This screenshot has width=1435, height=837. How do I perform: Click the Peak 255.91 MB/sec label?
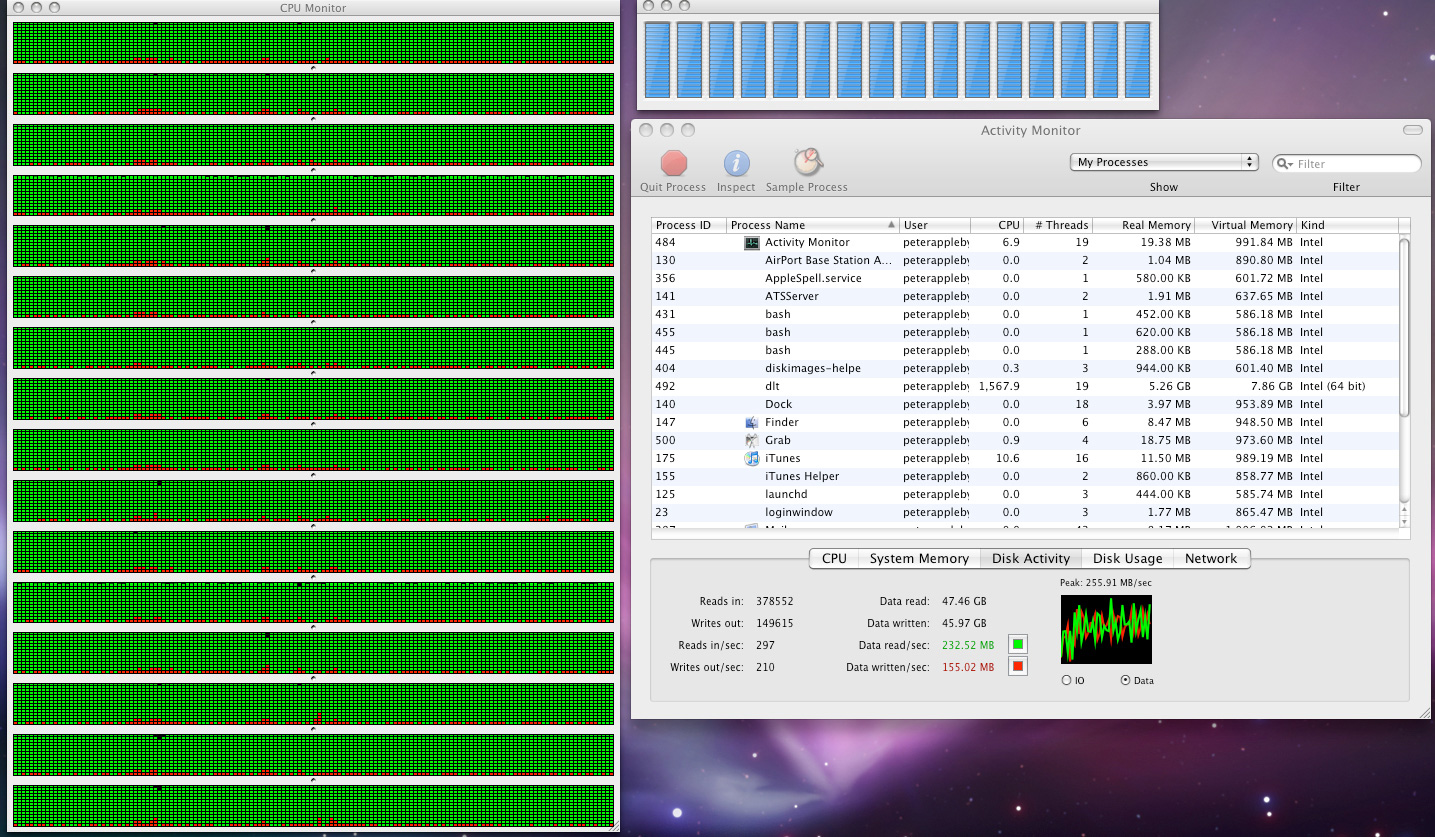tap(1106, 582)
